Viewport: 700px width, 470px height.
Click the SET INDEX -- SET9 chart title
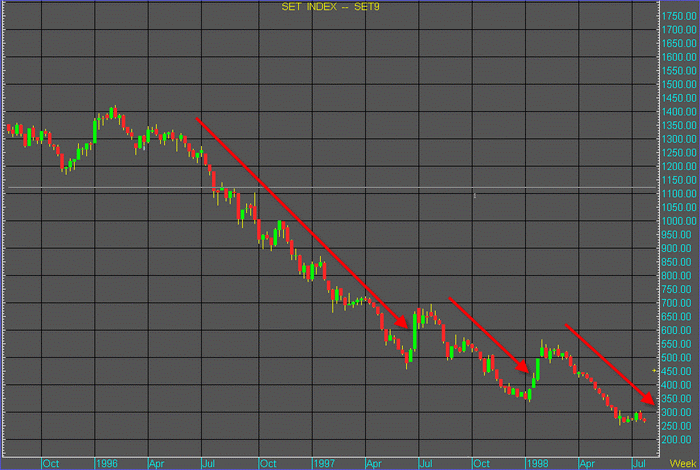(x=330, y=7)
